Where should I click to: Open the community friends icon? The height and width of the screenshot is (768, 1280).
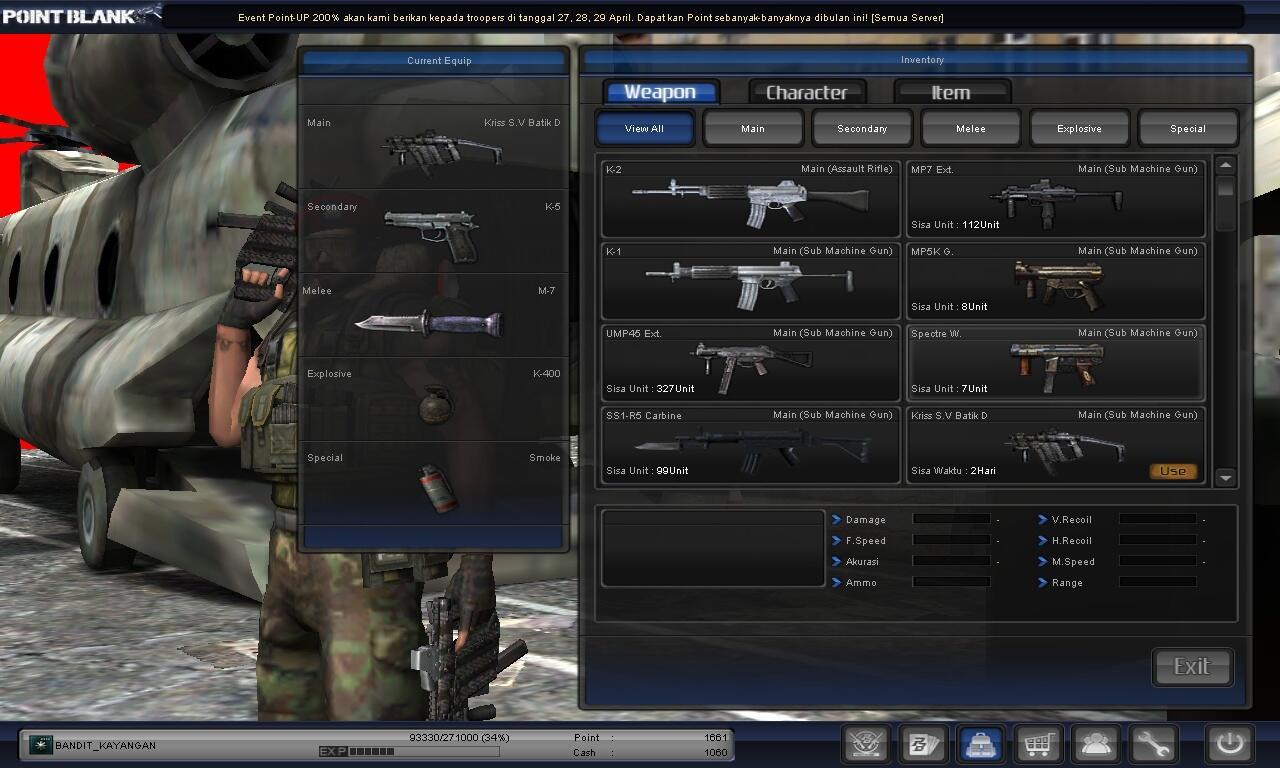point(1096,744)
